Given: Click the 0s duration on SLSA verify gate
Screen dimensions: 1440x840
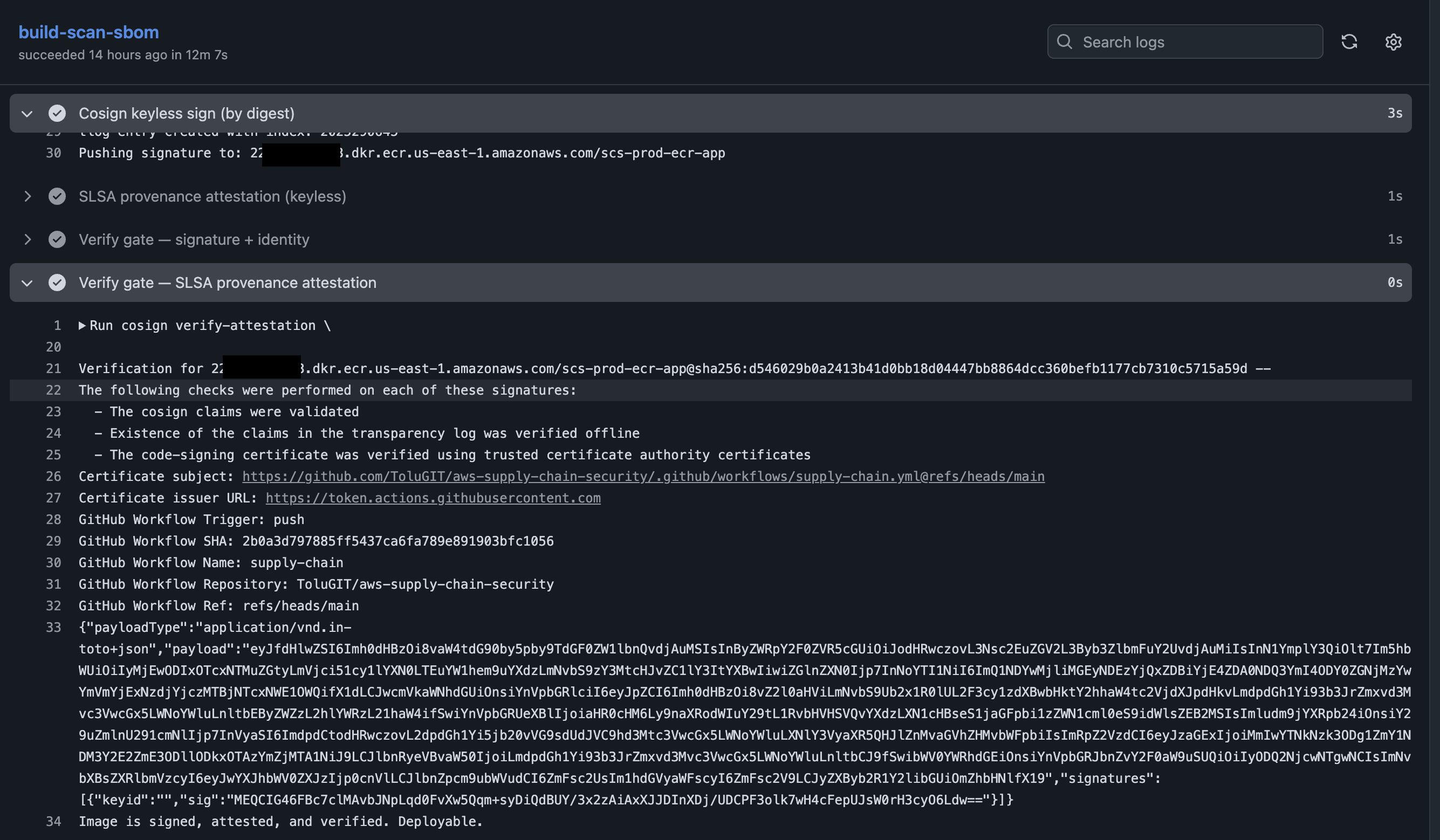Looking at the screenshot, I should [1395, 283].
